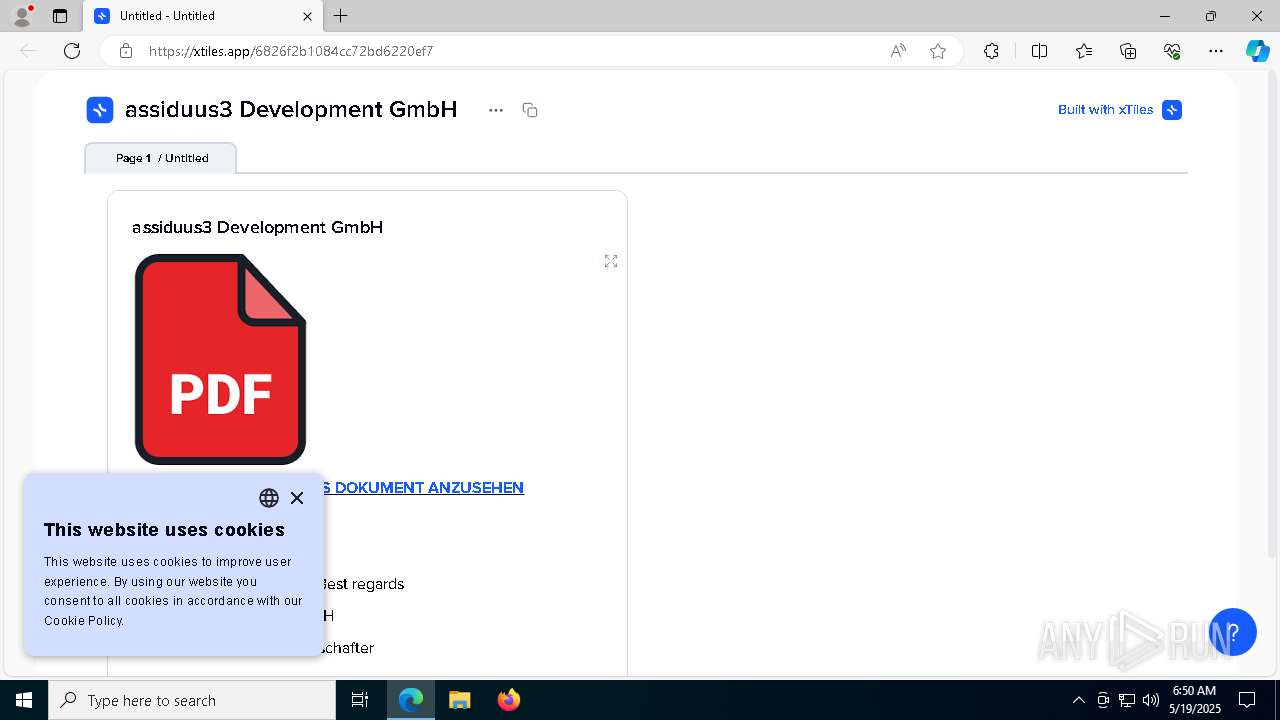
Task: Open Browser essentials
Action: coord(1172,51)
